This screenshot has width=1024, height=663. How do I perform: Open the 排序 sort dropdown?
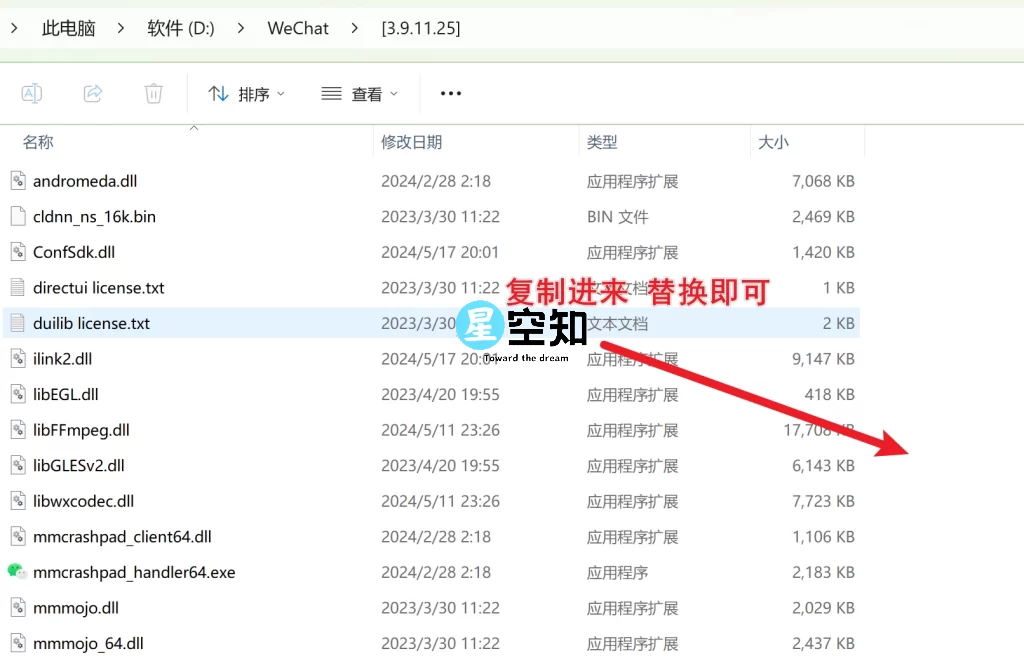coord(246,93)
